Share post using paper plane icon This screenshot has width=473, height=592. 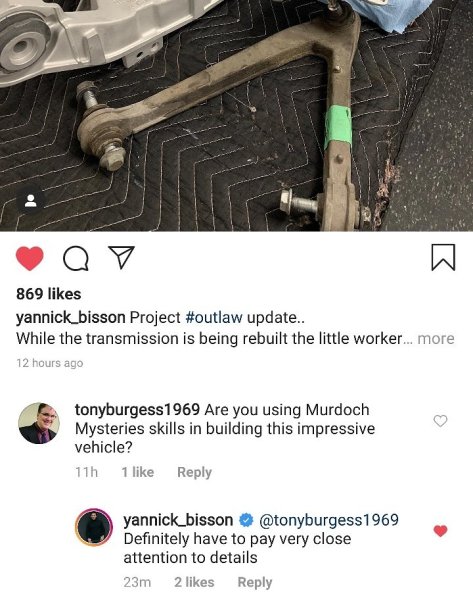coord(121,257)
